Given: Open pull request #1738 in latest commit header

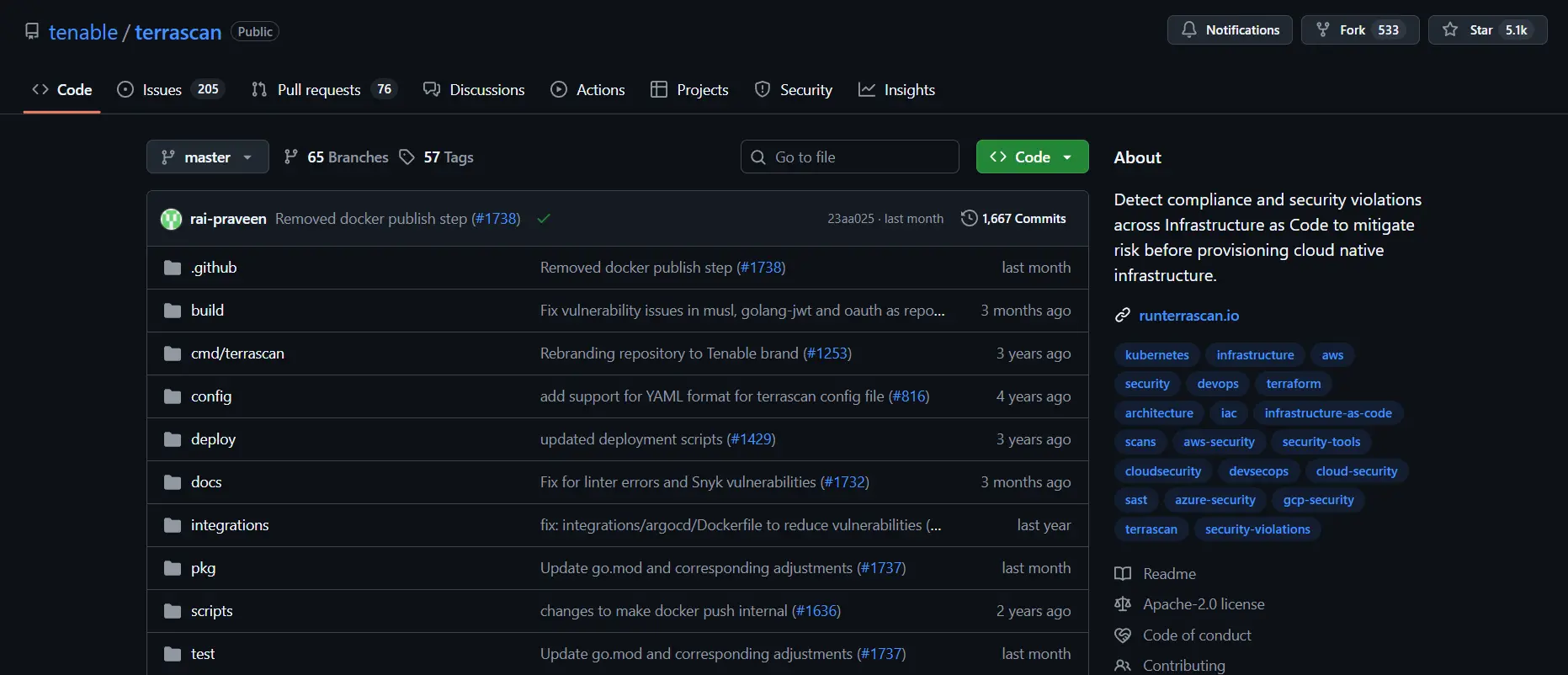Looking at the screenshot, I should [496, 219].
